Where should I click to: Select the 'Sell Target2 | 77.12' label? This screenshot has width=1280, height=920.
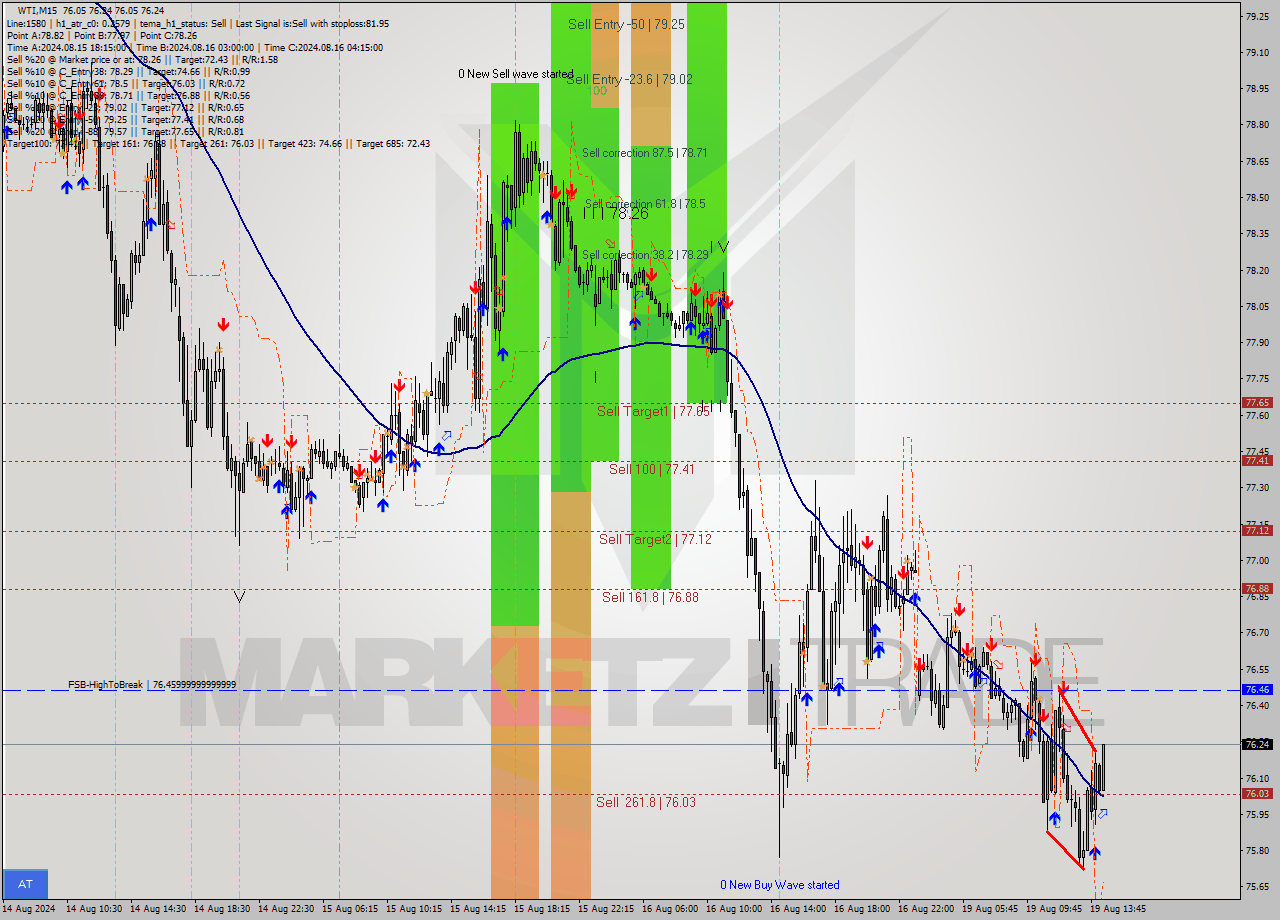click(655, 539)
